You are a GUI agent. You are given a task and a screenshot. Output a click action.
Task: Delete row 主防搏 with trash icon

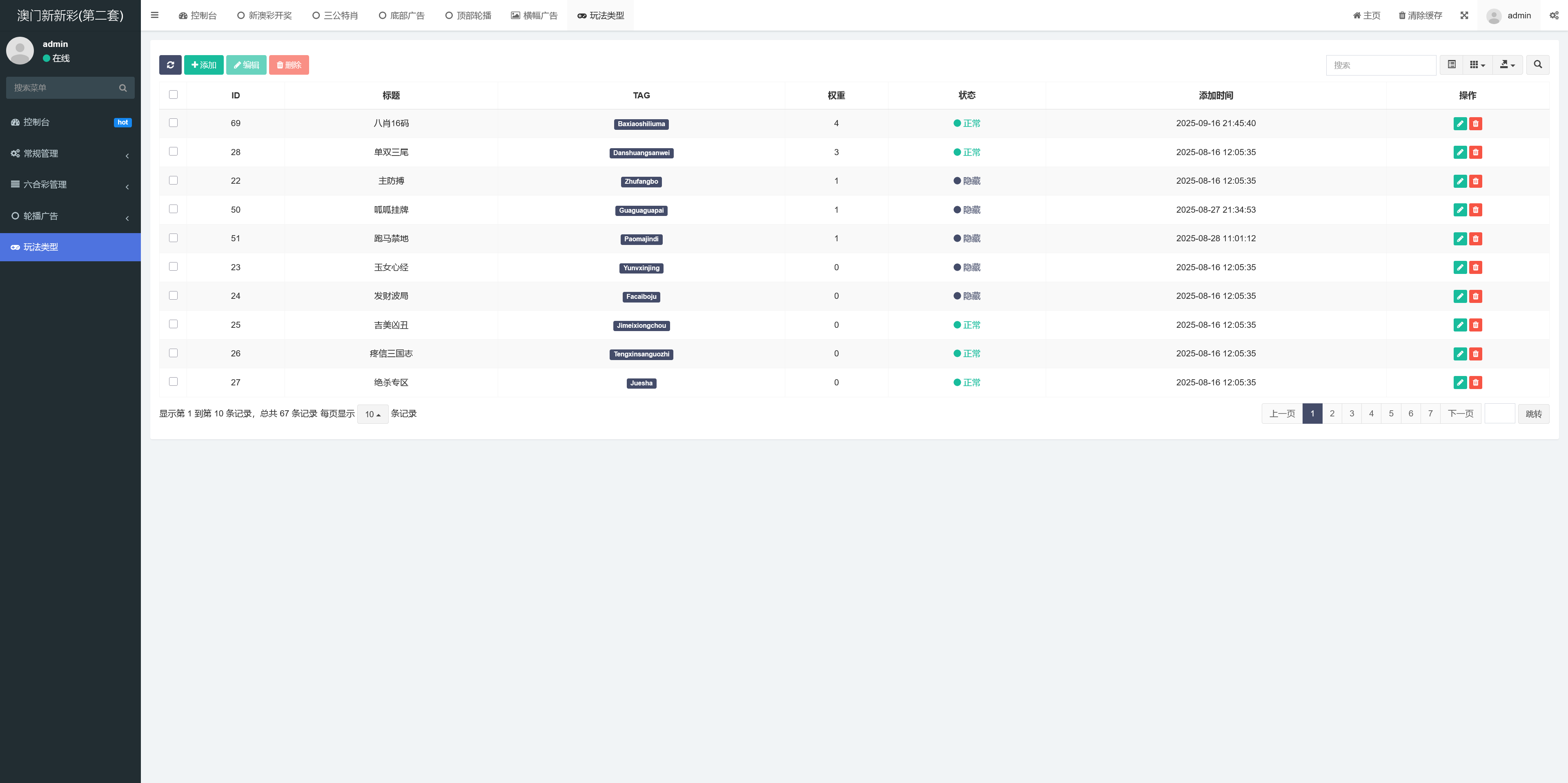[x=1475, y=181]
